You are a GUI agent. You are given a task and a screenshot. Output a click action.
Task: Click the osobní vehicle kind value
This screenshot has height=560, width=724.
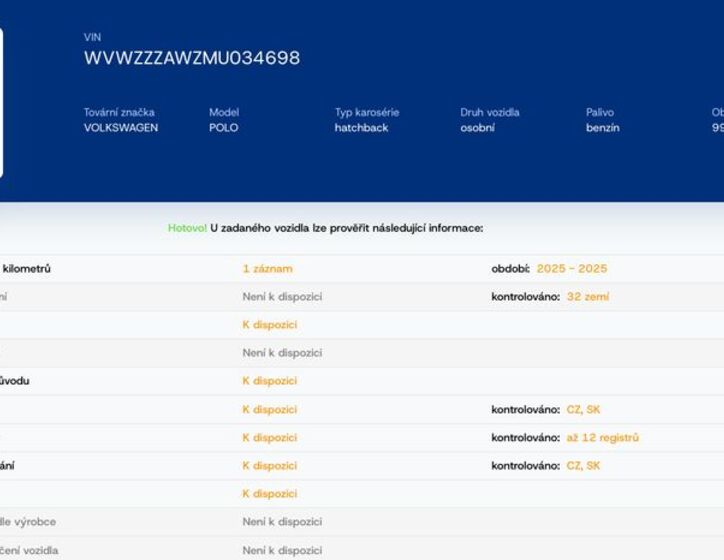[x=477, y=128]
